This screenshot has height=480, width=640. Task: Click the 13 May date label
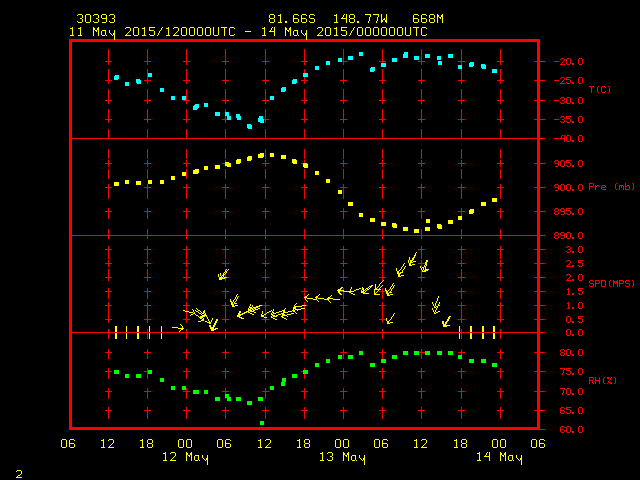point(342,457)
